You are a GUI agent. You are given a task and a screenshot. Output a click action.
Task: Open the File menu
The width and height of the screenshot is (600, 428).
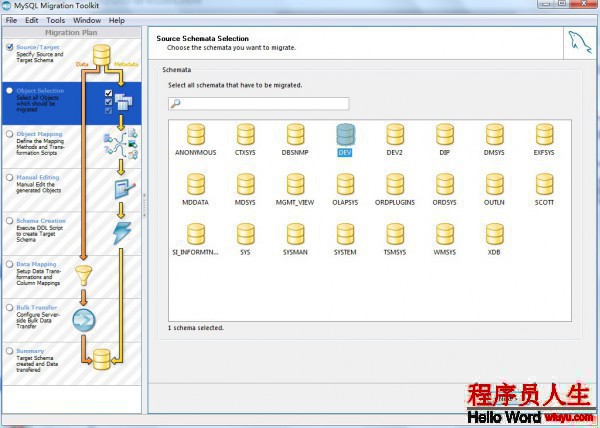tap(11, 20)
